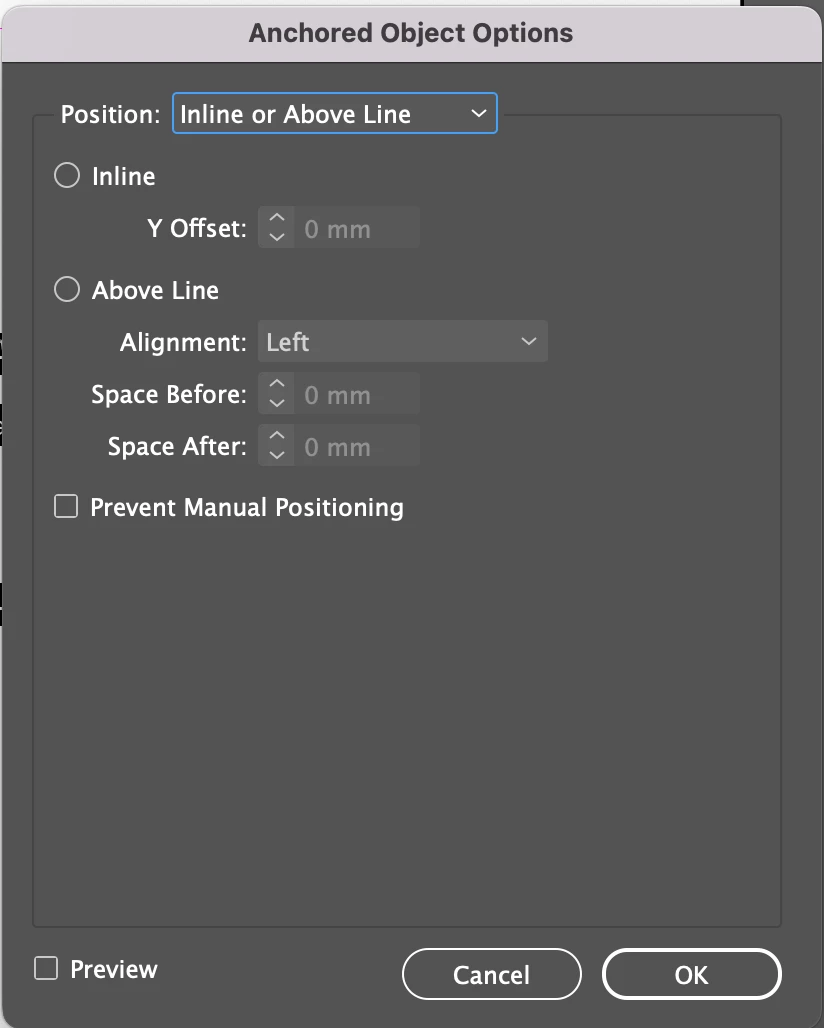The width and height of the screenshot is (824, 1028).
Task: Click the Space After value field
Action: [x=356, y=447]
